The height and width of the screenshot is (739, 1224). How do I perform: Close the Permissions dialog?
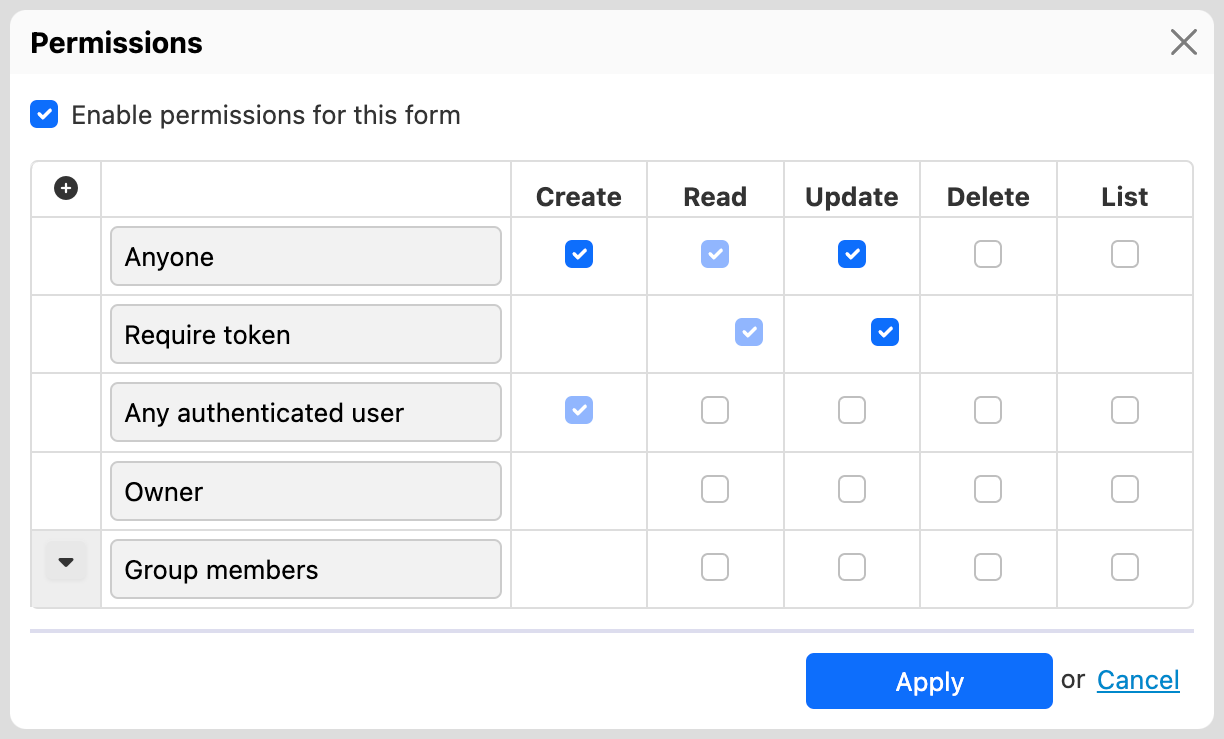[1183, 42]
